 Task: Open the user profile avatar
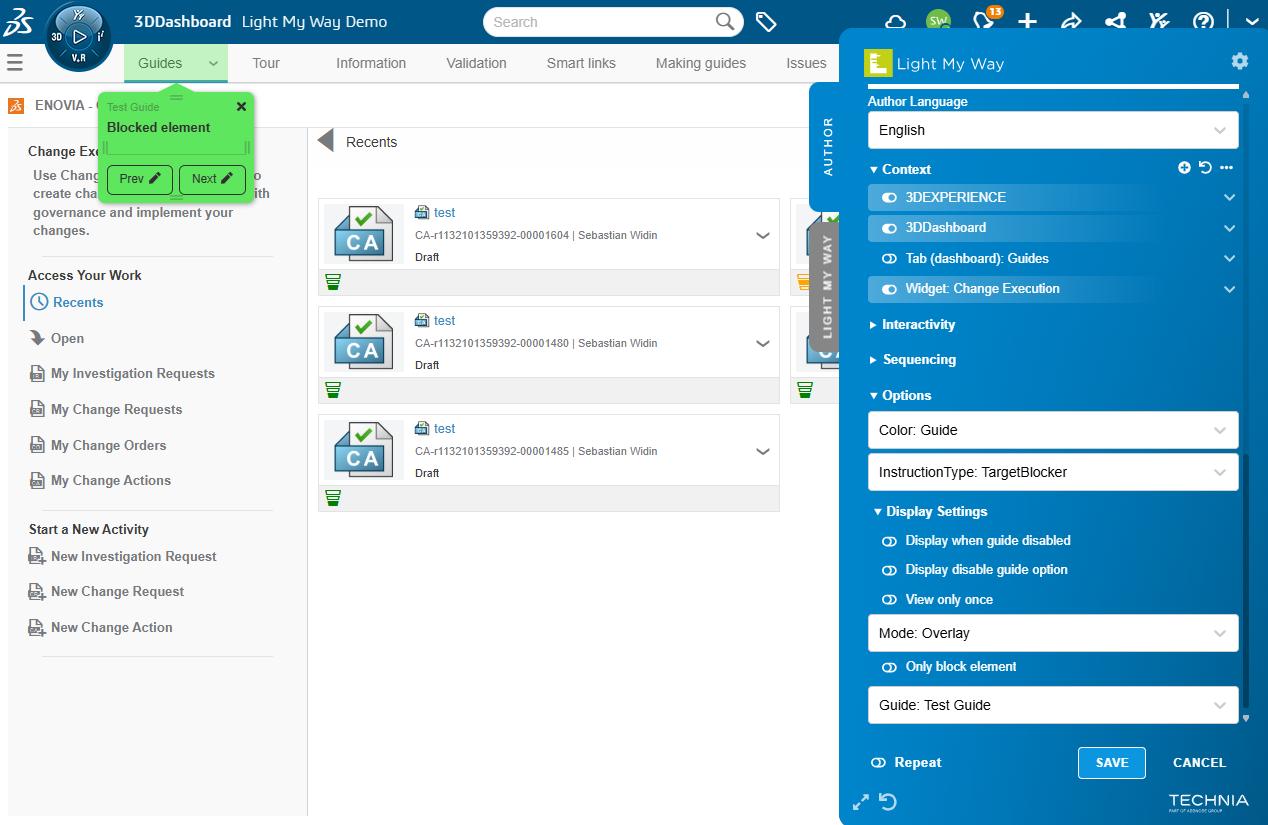pos(938,21)
